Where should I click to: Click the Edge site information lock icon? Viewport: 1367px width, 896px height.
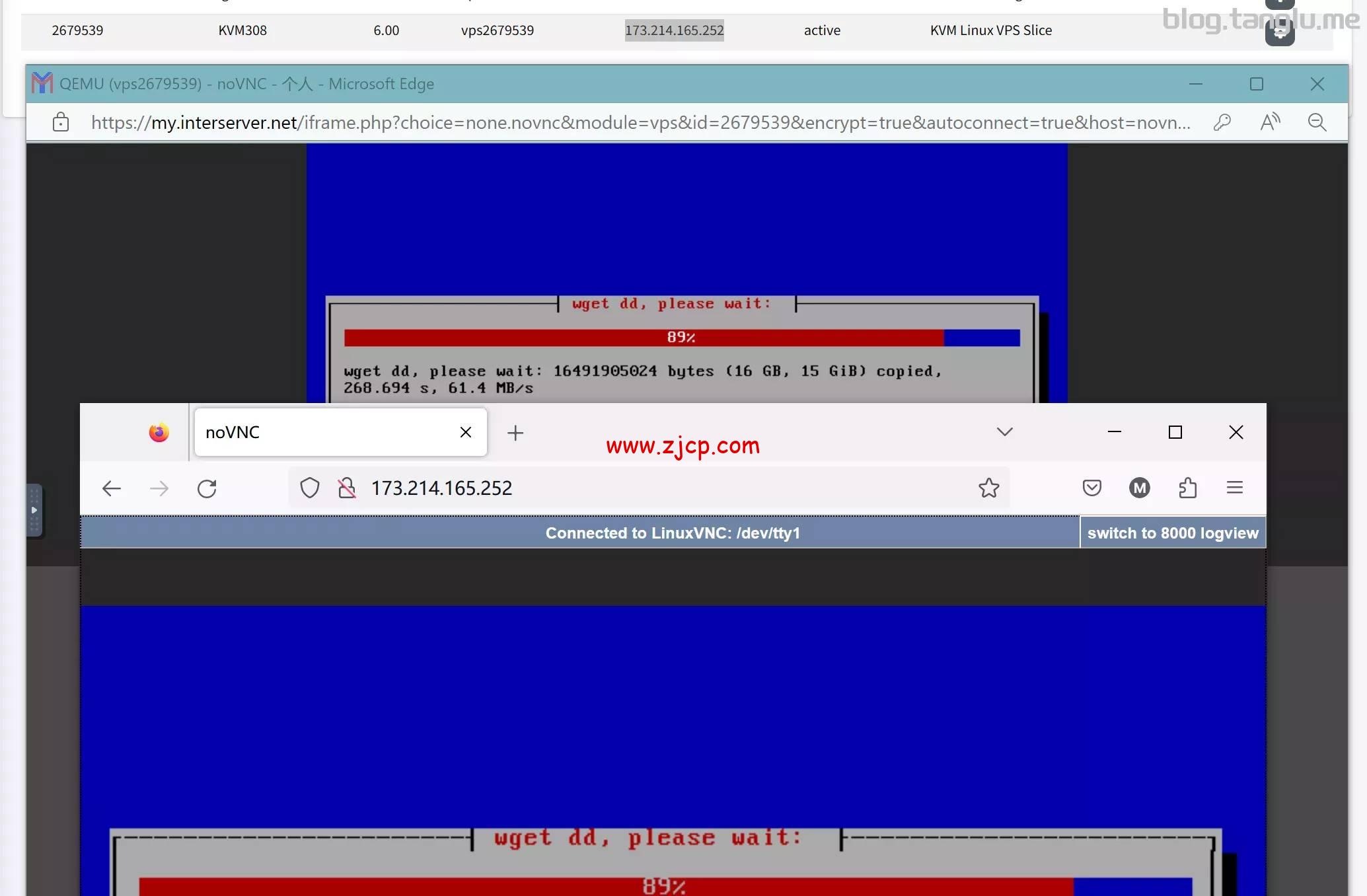click(59, 122)
